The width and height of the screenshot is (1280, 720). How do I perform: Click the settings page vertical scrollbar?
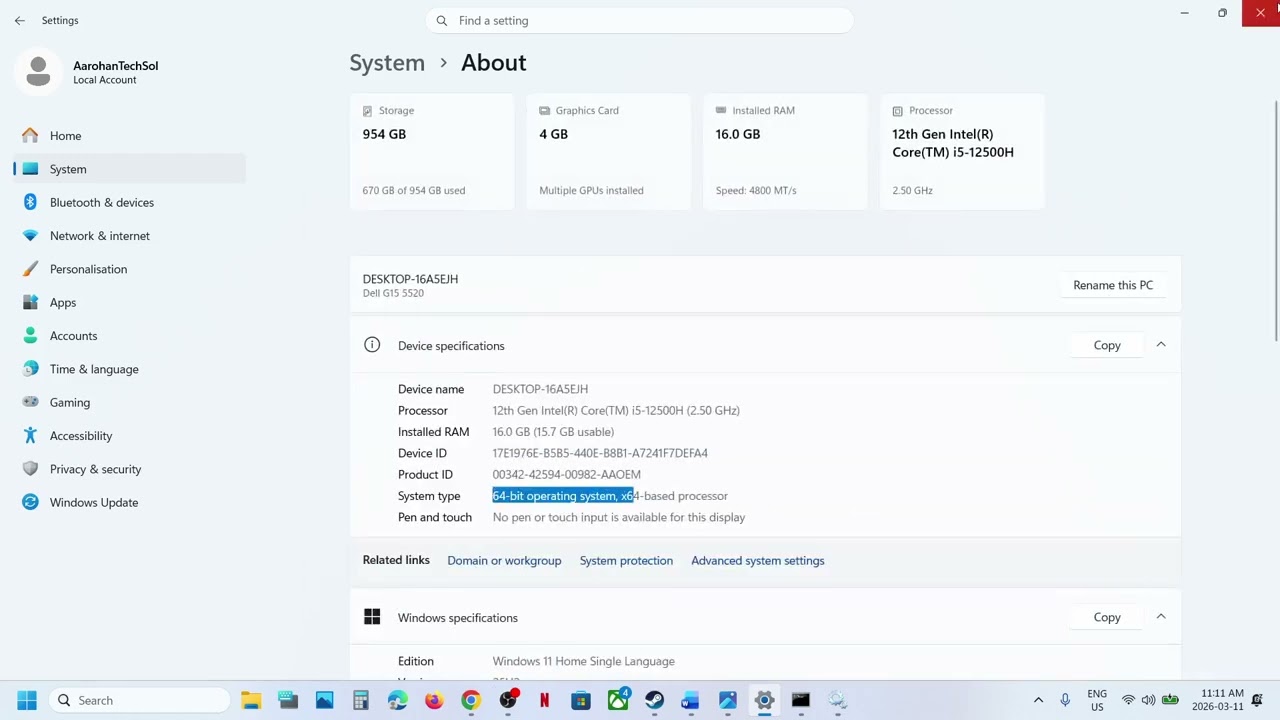click(x=1275, y=220)
